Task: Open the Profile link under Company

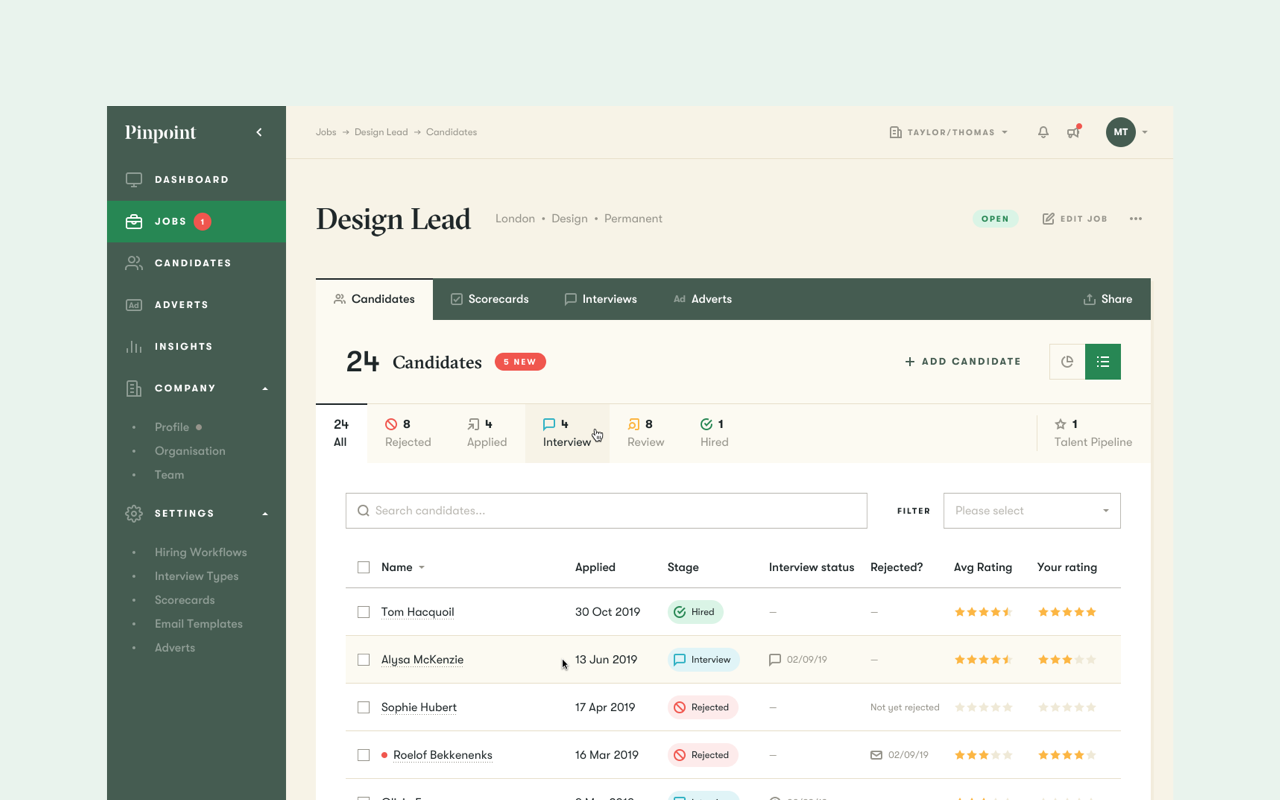Action: tap(172, 427)
